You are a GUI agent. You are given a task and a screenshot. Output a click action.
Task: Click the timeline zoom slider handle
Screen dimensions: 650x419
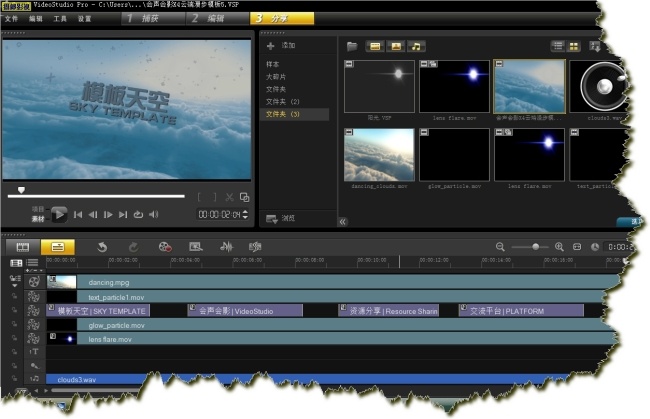[536, 247]
